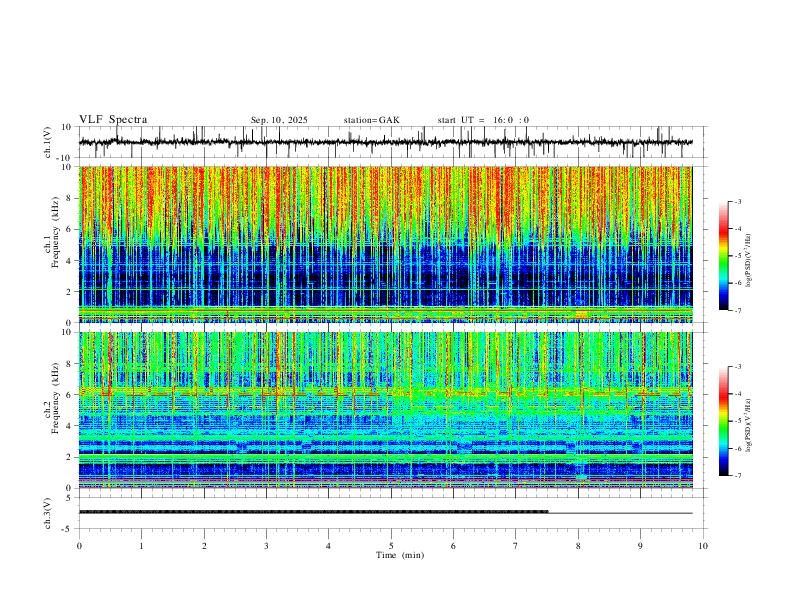
Task: Click the ch.2 spectrogram color scale bar
Action: click(x=724, y=421)
